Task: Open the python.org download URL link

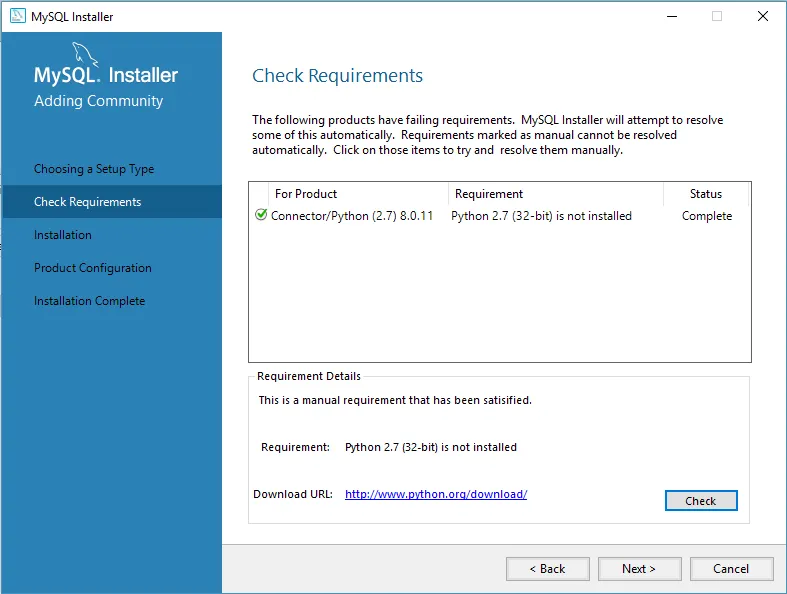Action: point(436,494)
